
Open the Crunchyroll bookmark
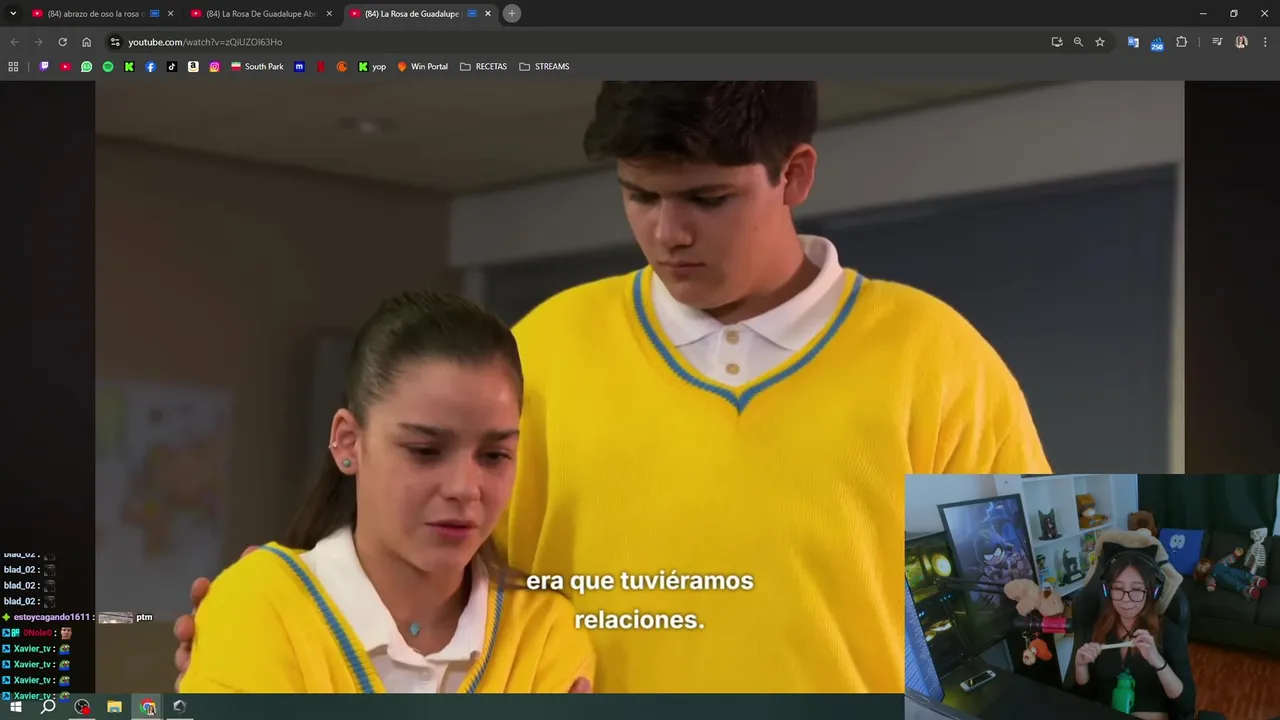click(342, 67)
